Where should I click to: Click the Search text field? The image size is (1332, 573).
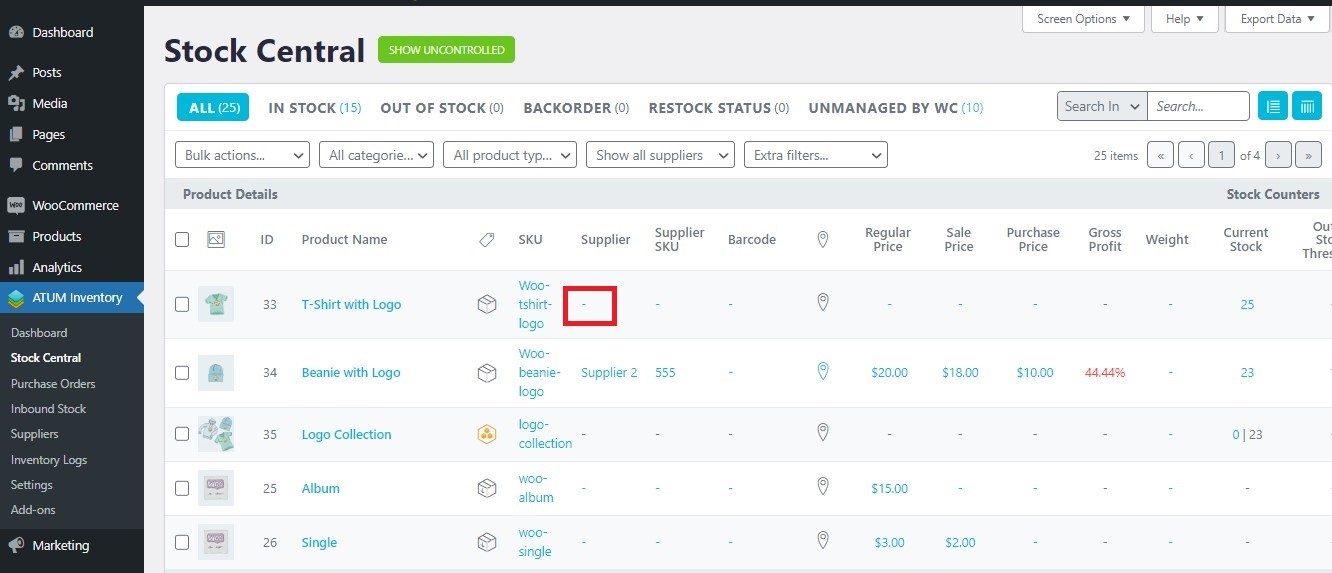click(1198, 106)
